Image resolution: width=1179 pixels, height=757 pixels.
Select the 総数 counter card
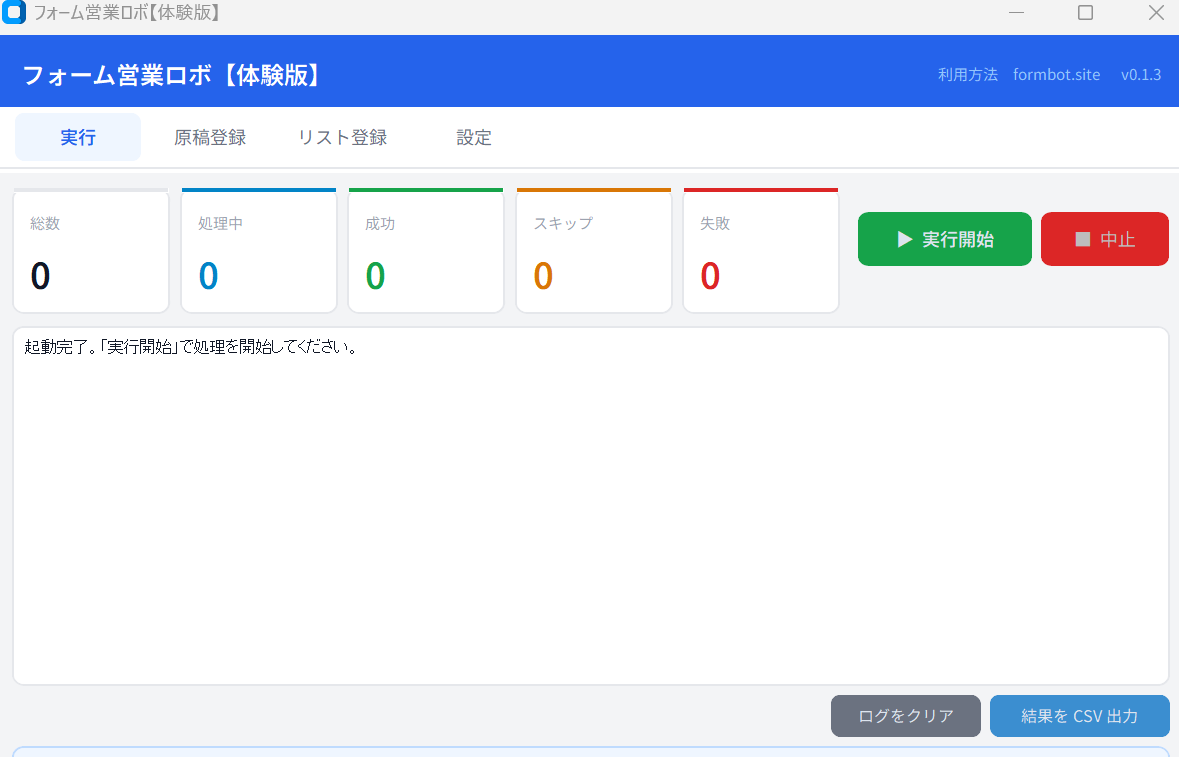coord(91,250)
